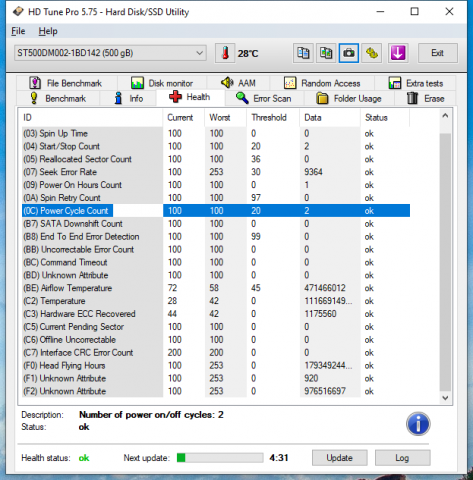
Task: Select the (C3) Hardware ECC Recovered row
Action: pos(216,314)
